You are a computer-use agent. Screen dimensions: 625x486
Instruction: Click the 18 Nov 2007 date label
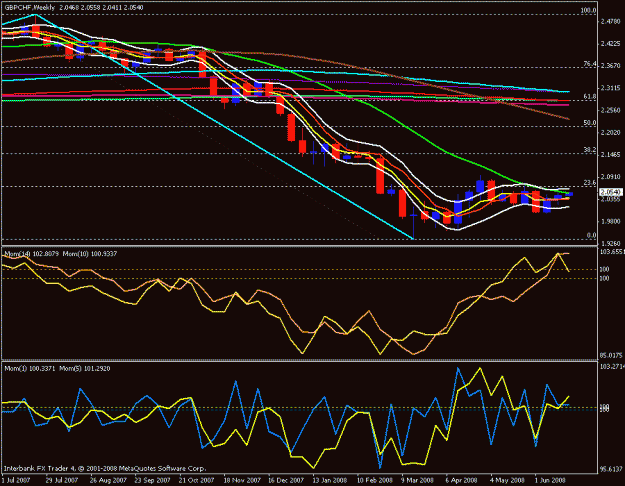coord(240,480)
